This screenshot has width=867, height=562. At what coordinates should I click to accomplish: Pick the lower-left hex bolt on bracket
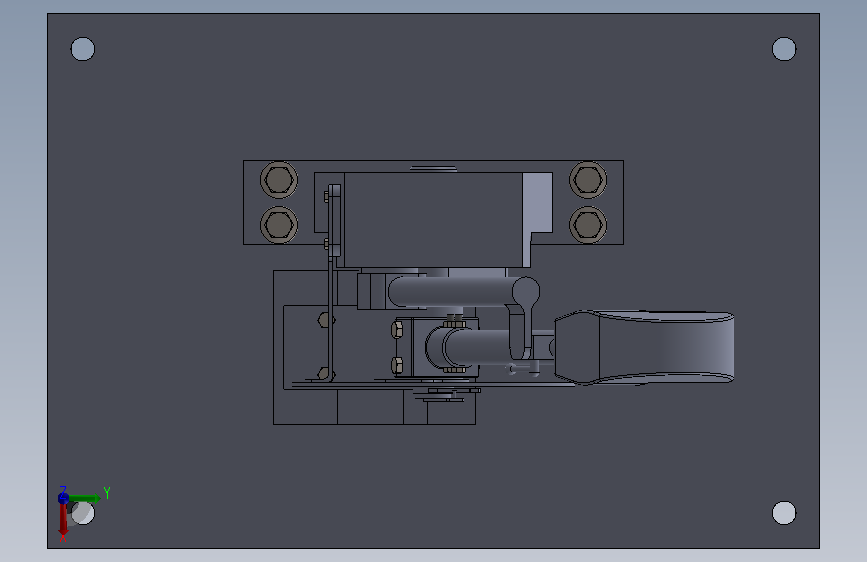(279, 225)
